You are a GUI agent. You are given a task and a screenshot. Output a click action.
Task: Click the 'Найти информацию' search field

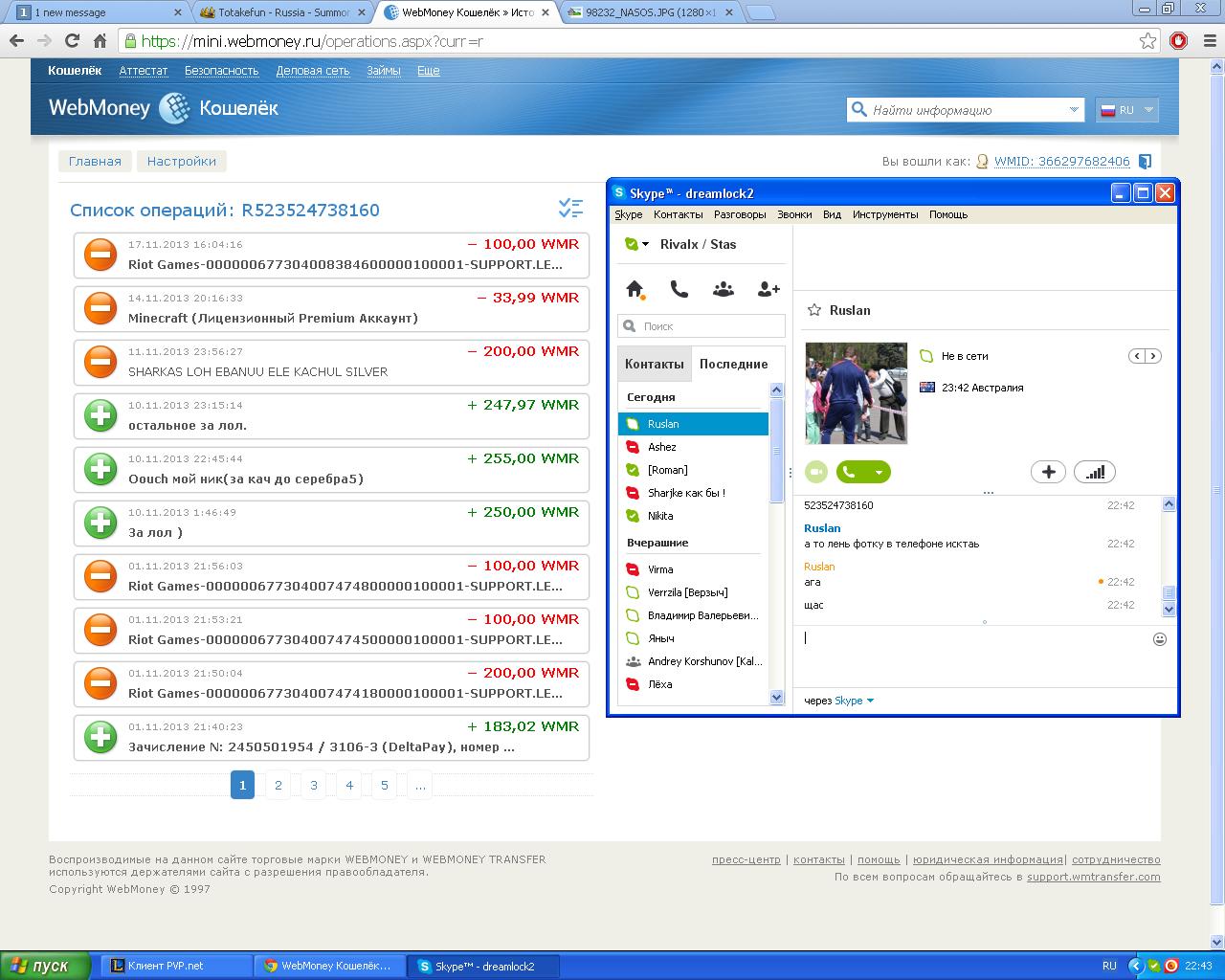click(x=965, y=110)
